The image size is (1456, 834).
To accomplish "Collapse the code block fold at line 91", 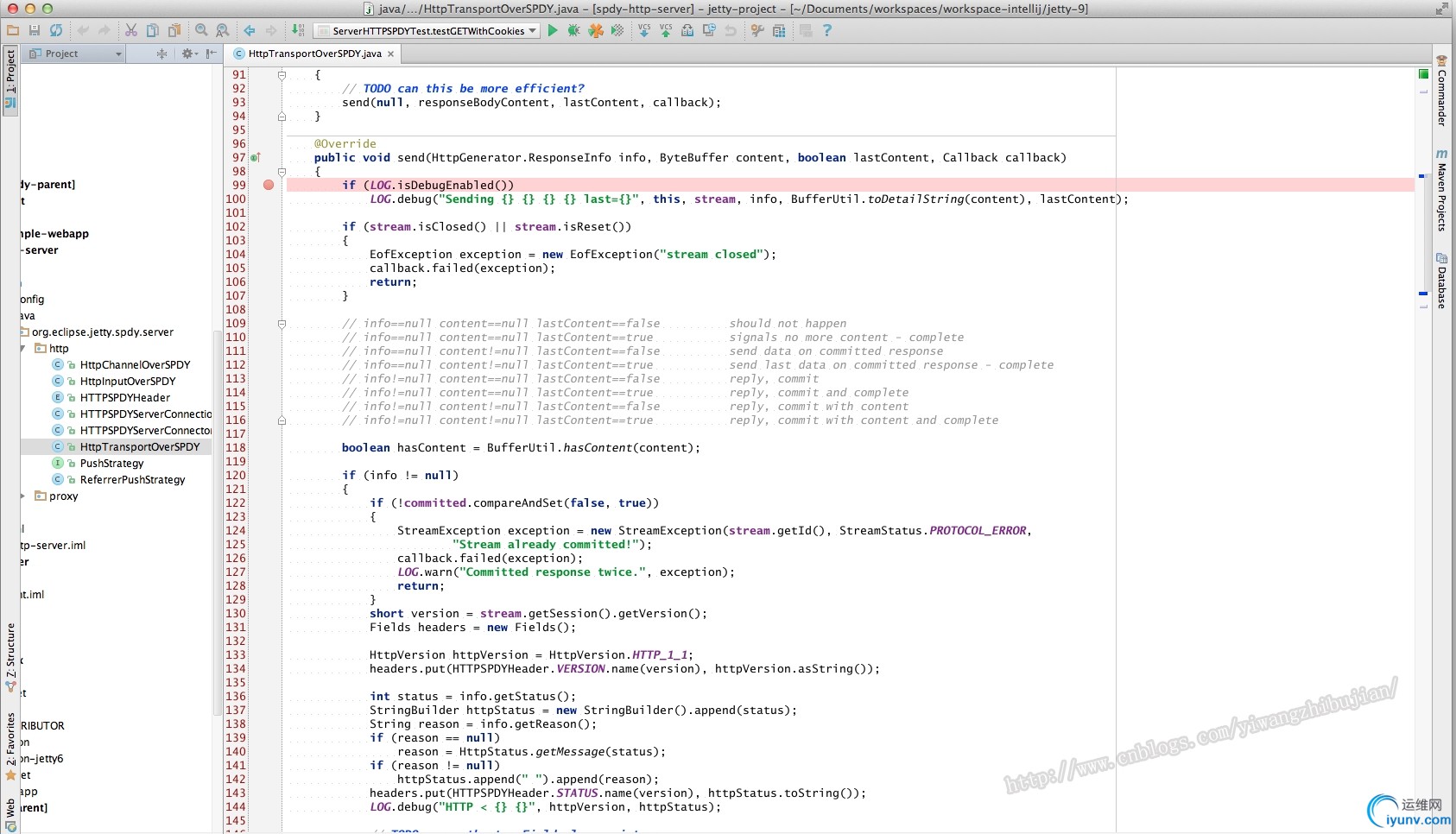I will [x=282, y=75].
